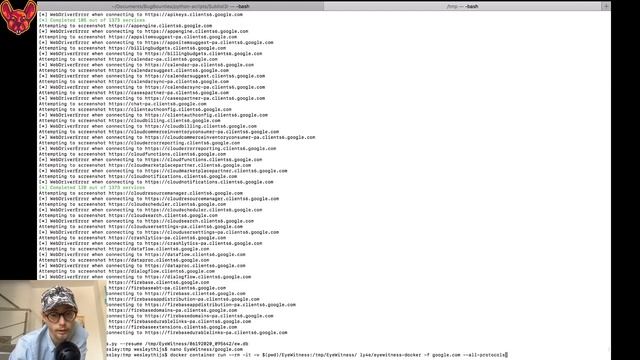The height and width of the screenshot is (360, 640).
Task: Click 'Attempting to screenshot https://appengine.clients6.google.com'
Action: pyautogui.click(x=125, y=25)
